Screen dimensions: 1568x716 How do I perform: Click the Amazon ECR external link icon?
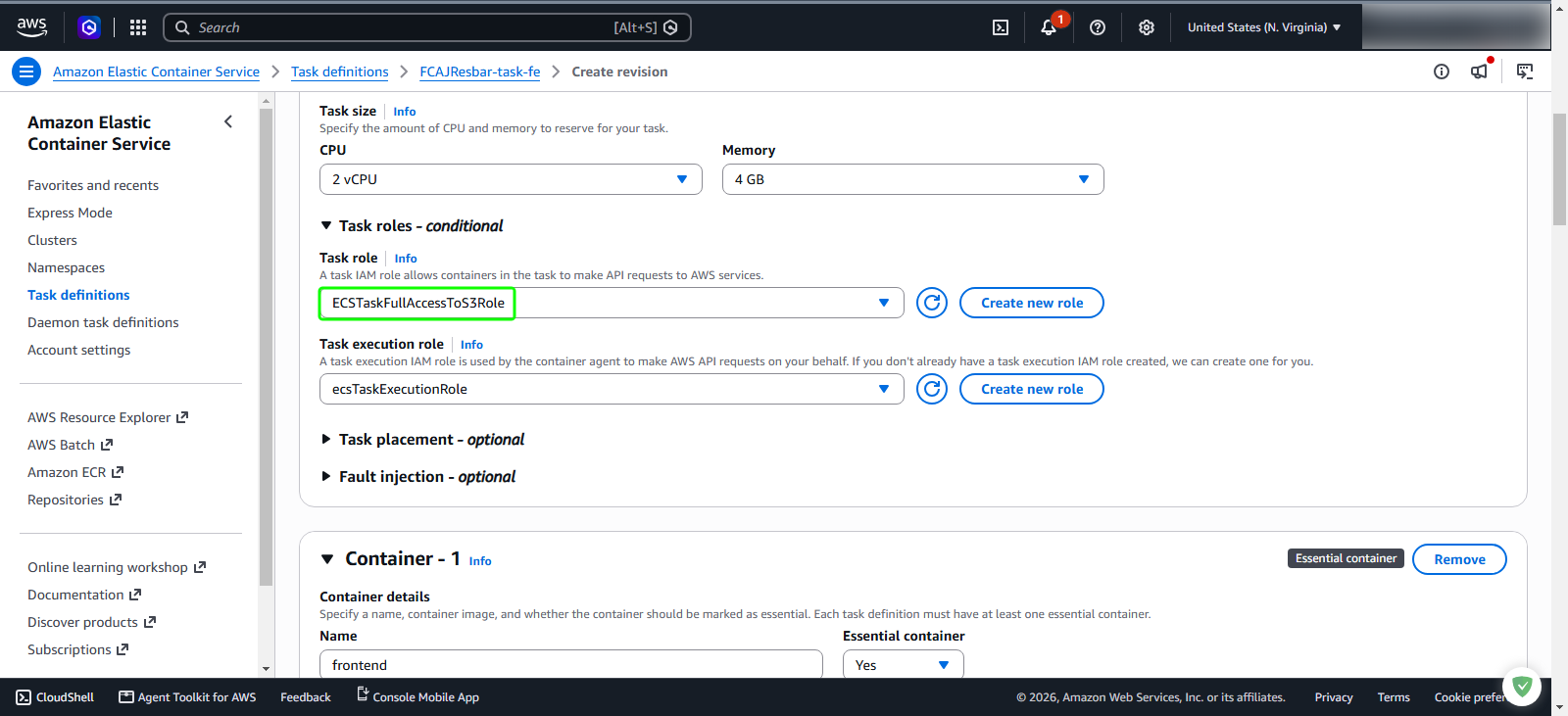click(x=118, y=472)
